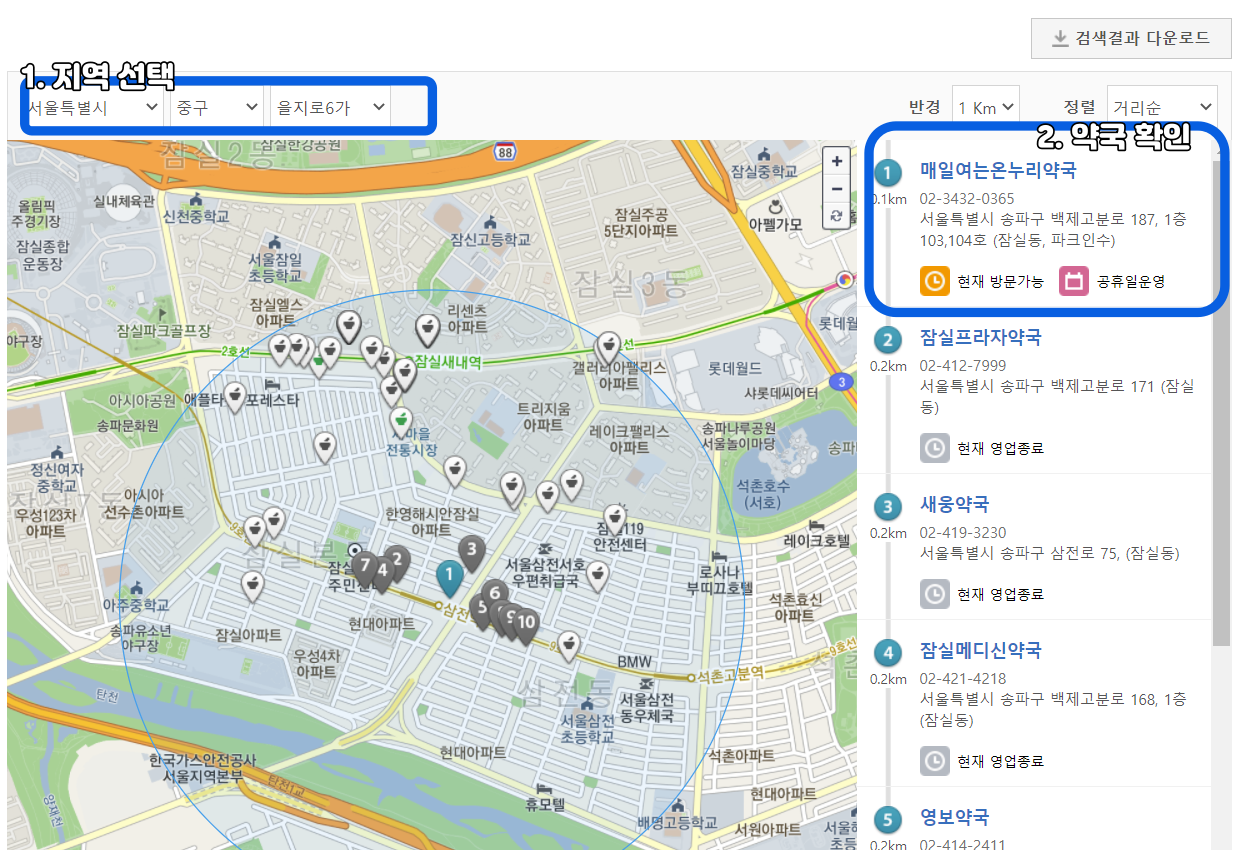Click 검색결과 다운로드 button
This screenshot has height=850, width=1241.
pyautogui.click(x=1131, y=38)
